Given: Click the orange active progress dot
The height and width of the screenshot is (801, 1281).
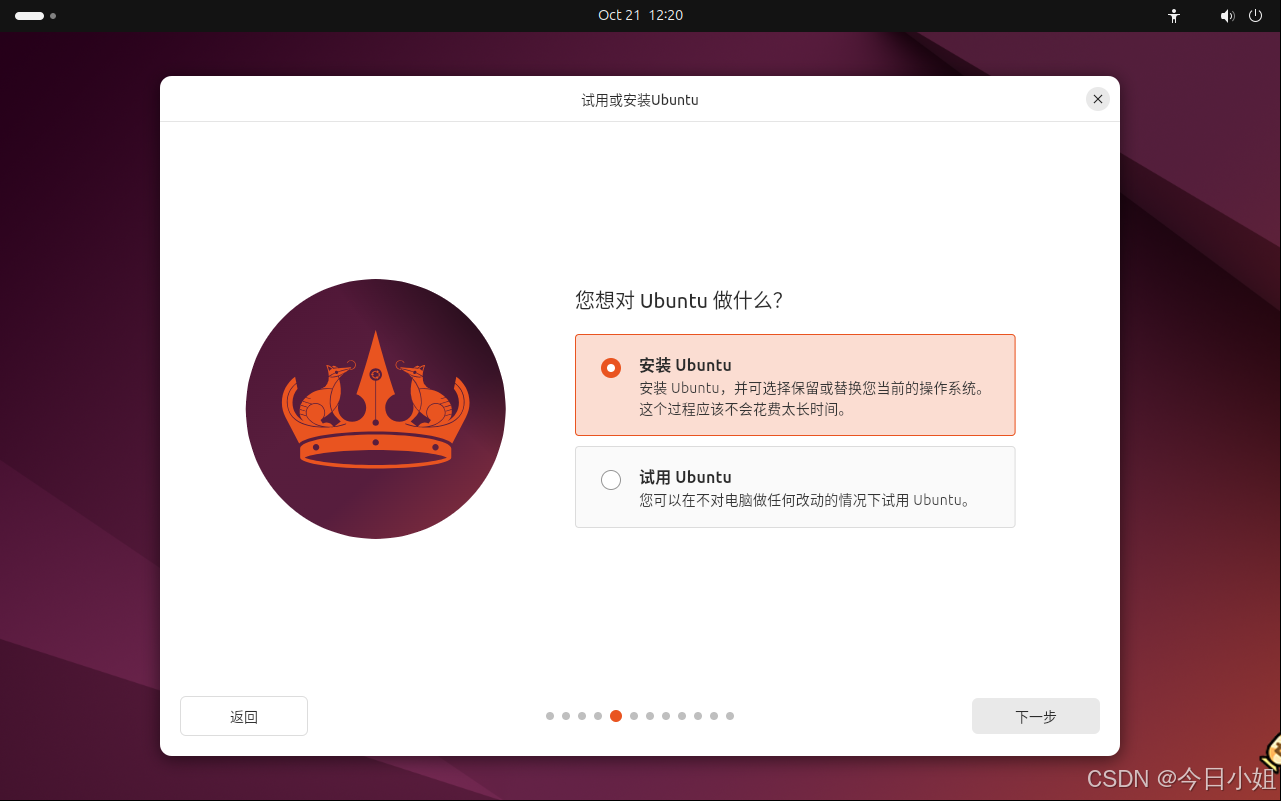Looking at the screenshot, I should pos(615,716).
